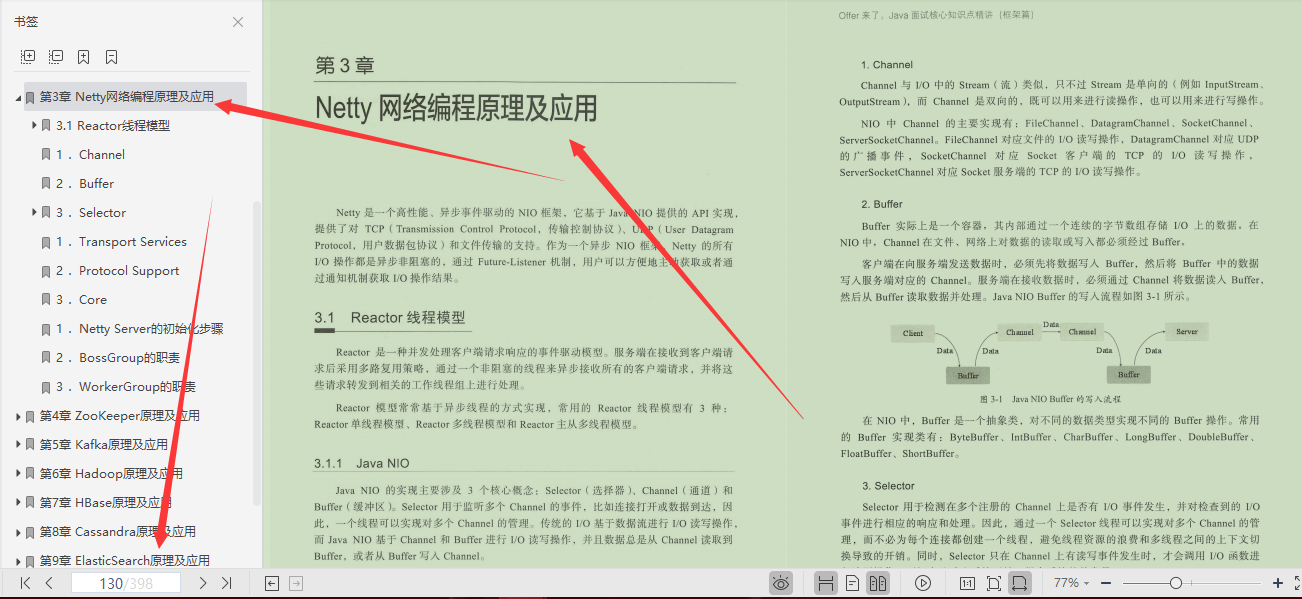Collapse all bookmarks in the bookmark panel

click(x=56, y=57)
